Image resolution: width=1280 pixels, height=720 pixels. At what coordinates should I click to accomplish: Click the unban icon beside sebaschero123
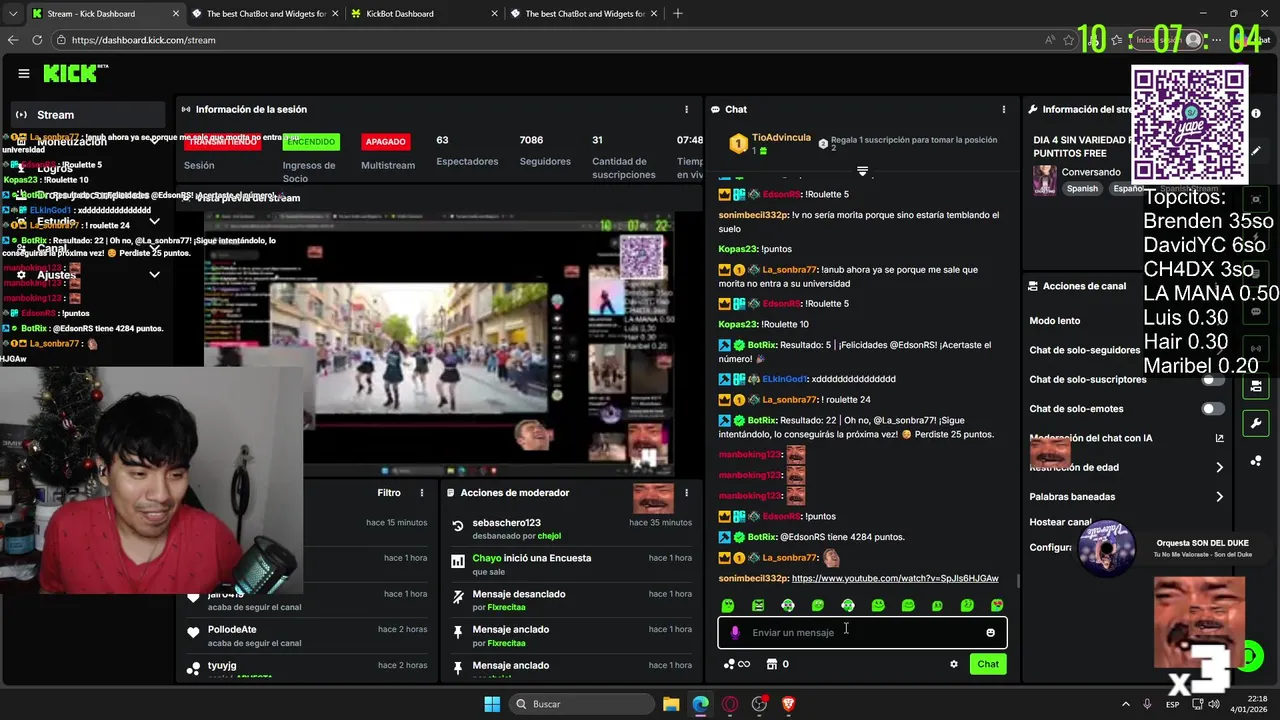[x=458, y=526]
